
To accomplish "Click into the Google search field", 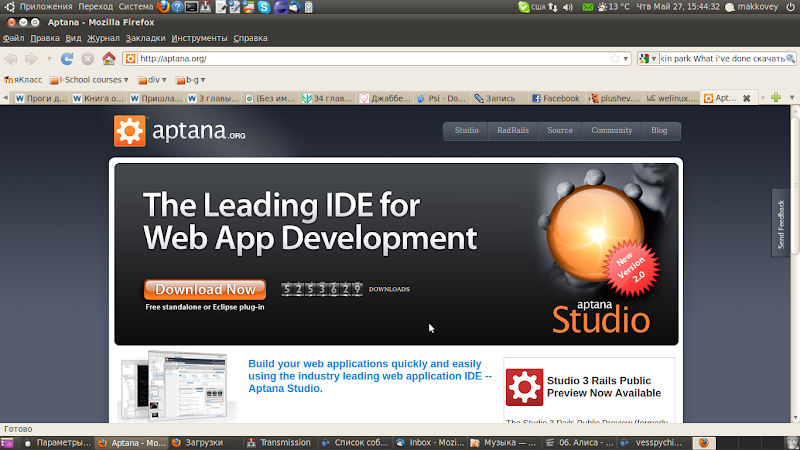I will [722, 59].
